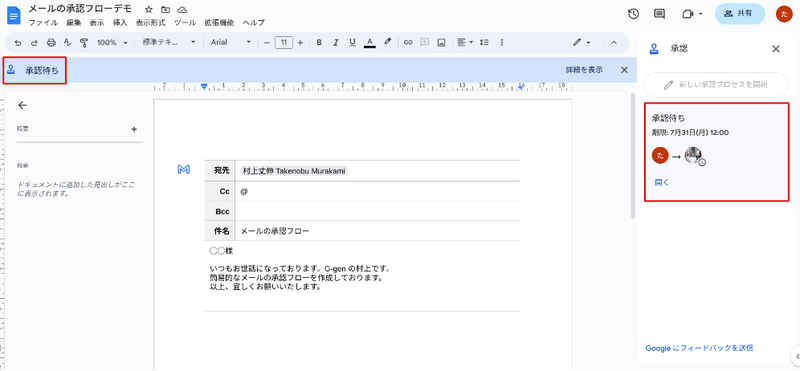This screenshot has width=800, height=371.
Task: Increase the font size
Action: tap(300, 42)
